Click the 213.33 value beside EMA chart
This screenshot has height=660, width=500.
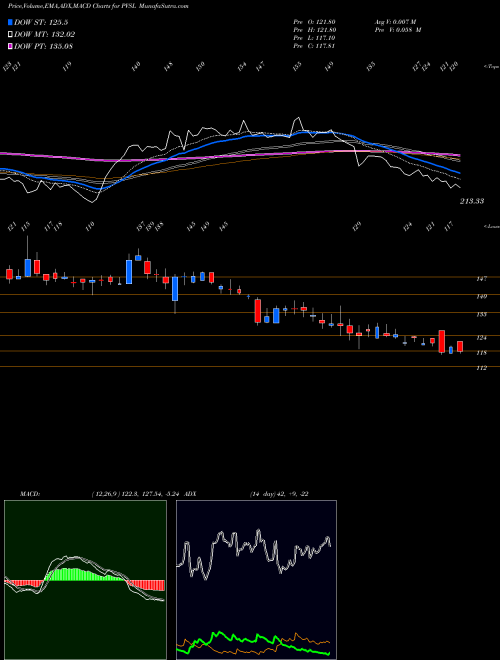point(472,201)
